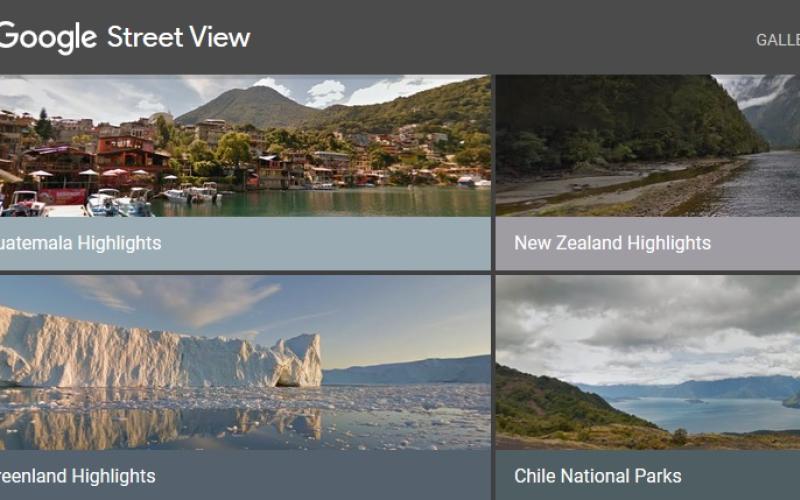
Task: Click the Google logo in header
Action: [x=48, y=38]
